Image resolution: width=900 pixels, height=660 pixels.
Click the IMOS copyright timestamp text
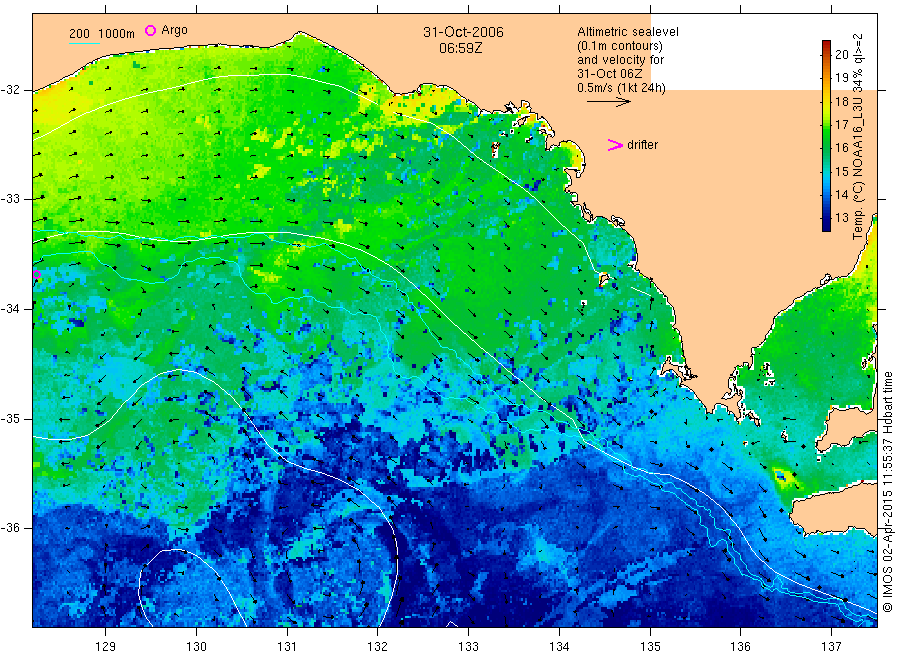tap(888, 492)
